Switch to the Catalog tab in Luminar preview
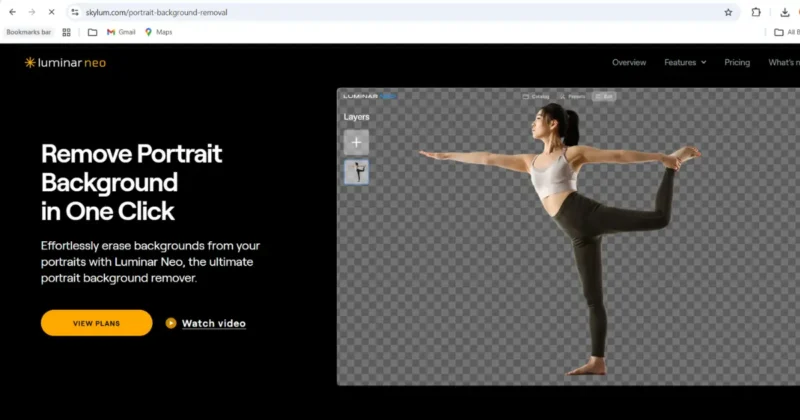800x420 pixels. (x=536, y=96)
